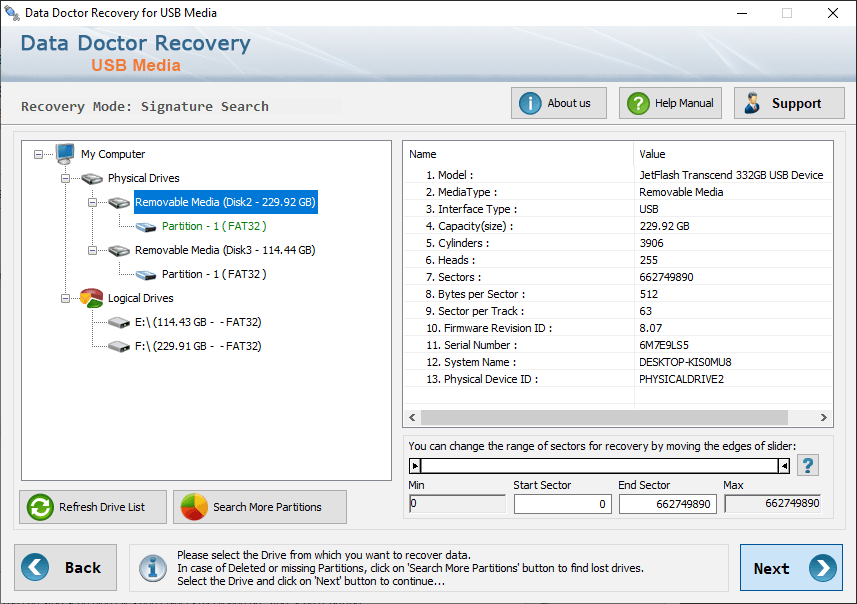Click the details list left scroll arrow
The image size is (857, 604).
pos(412,418)
